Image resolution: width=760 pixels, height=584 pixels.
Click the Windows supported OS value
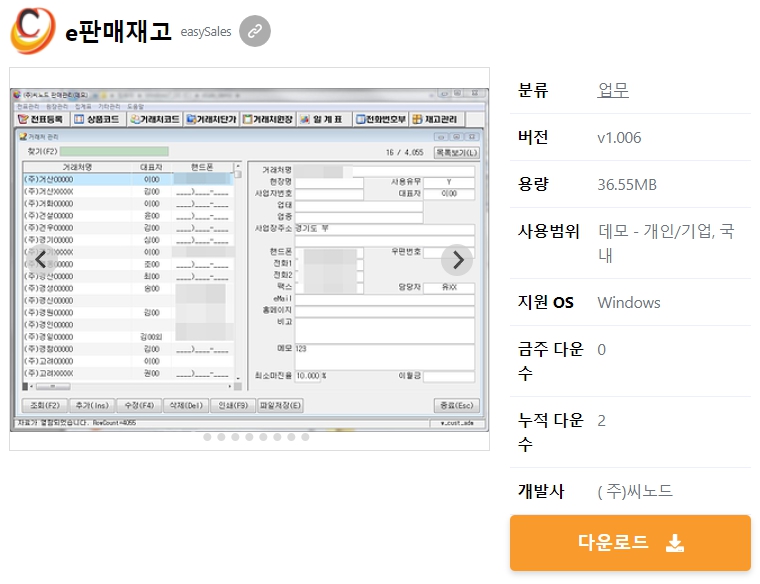[x=629, y=302]
